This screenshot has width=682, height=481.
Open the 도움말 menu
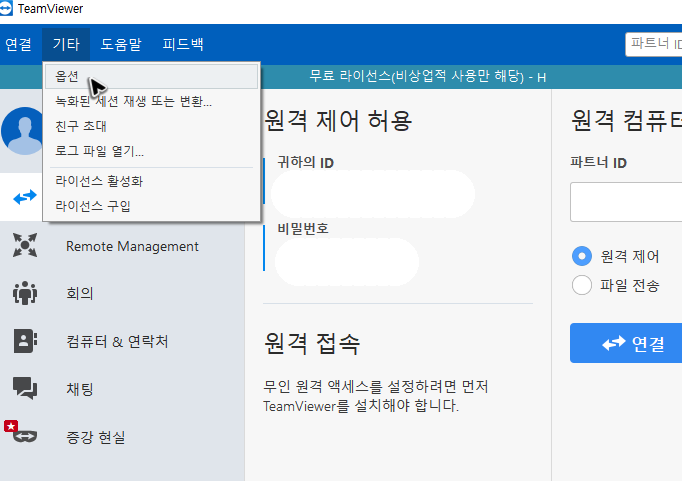121,44
